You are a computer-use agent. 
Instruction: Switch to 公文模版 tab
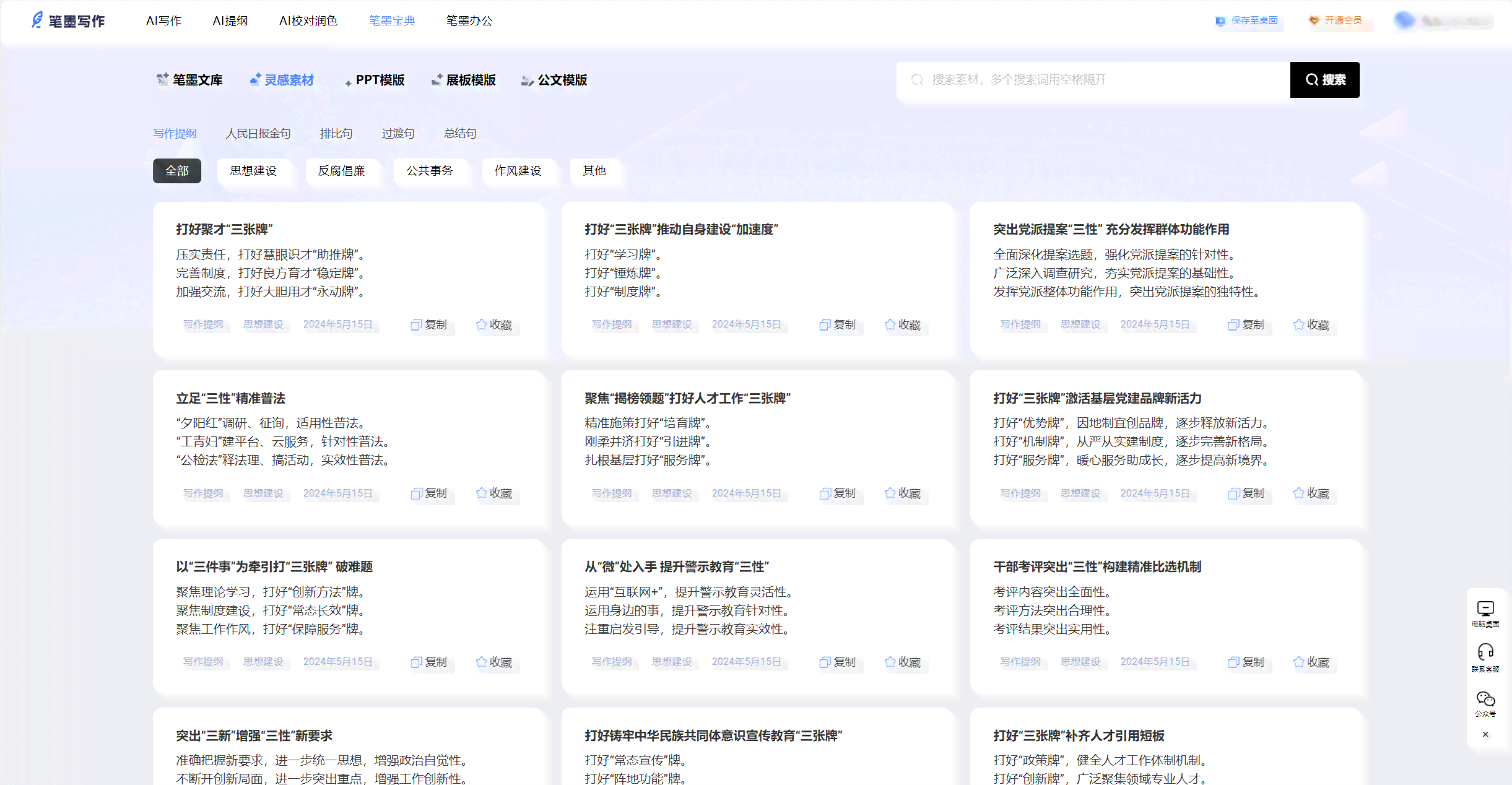[554, 80]
